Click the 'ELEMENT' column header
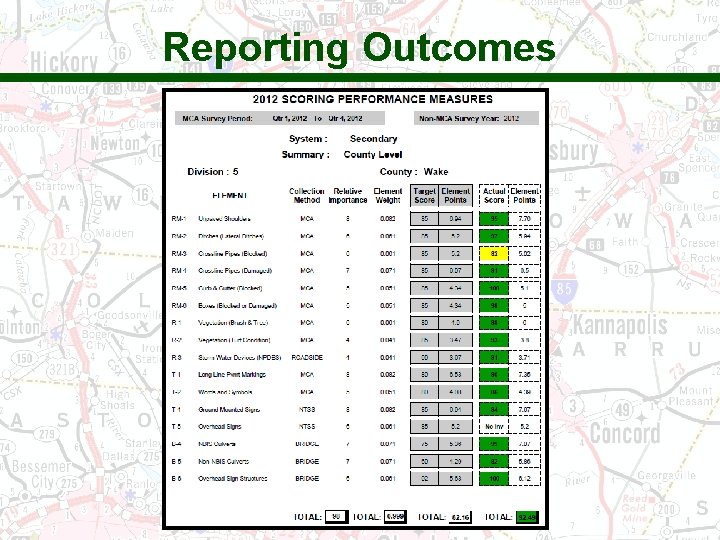The width and height of the screenshot is (720, 540). pos(230,196)
